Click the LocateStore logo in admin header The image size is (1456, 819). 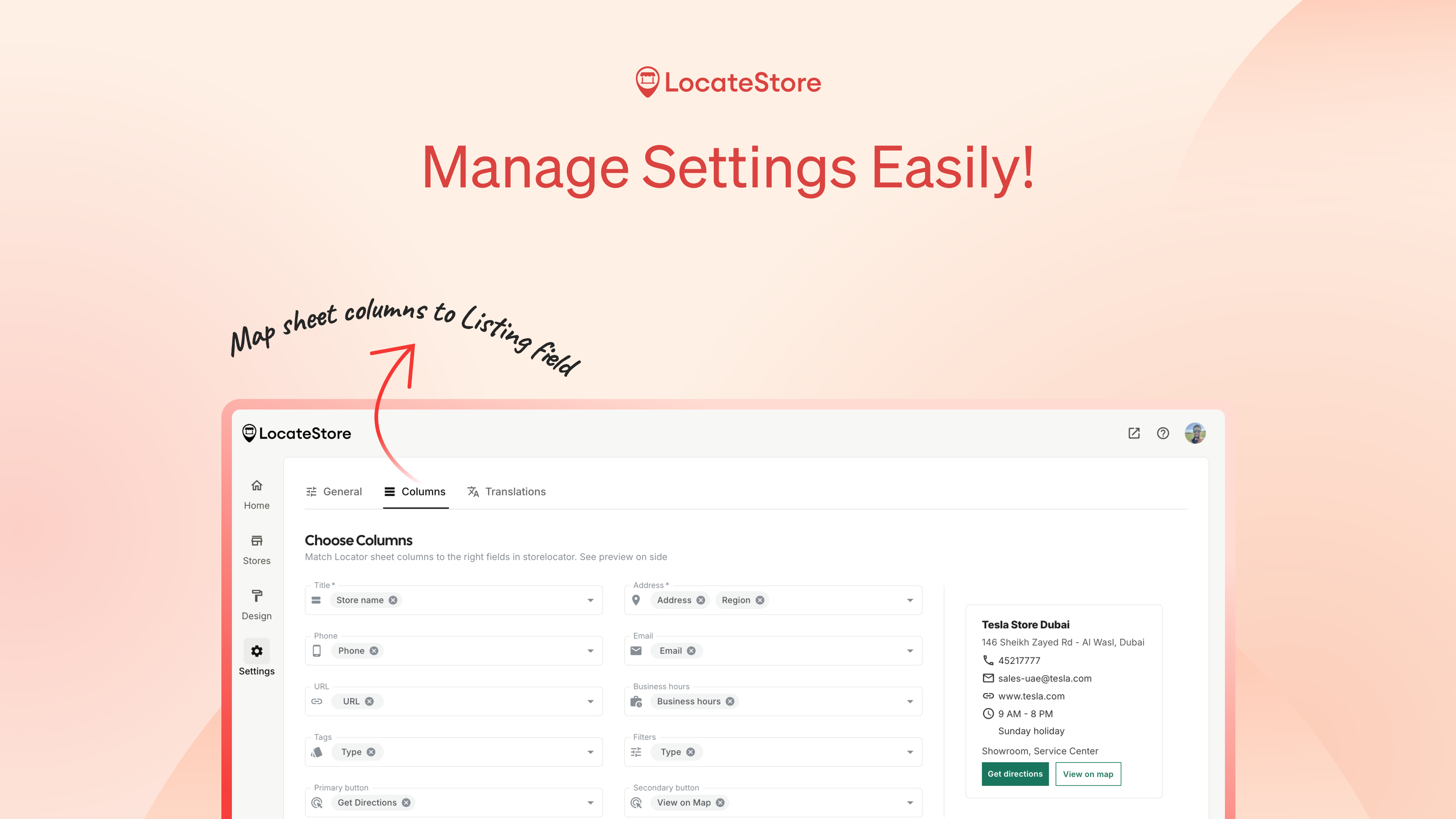(296, 433)
